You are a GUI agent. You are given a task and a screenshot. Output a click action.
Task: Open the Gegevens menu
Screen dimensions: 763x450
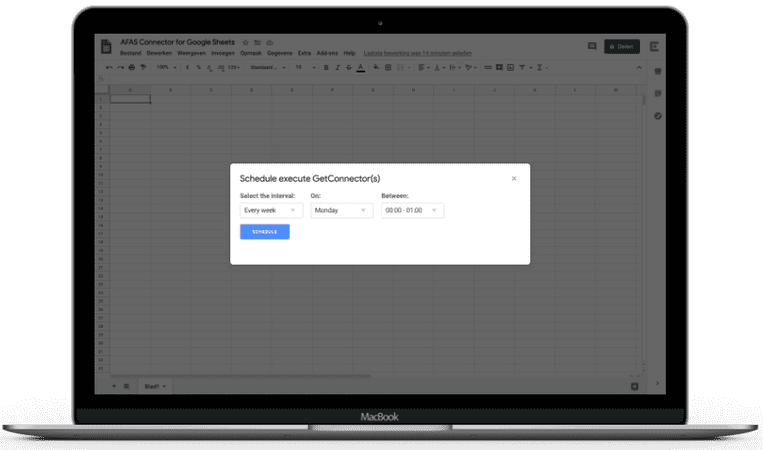279,53
